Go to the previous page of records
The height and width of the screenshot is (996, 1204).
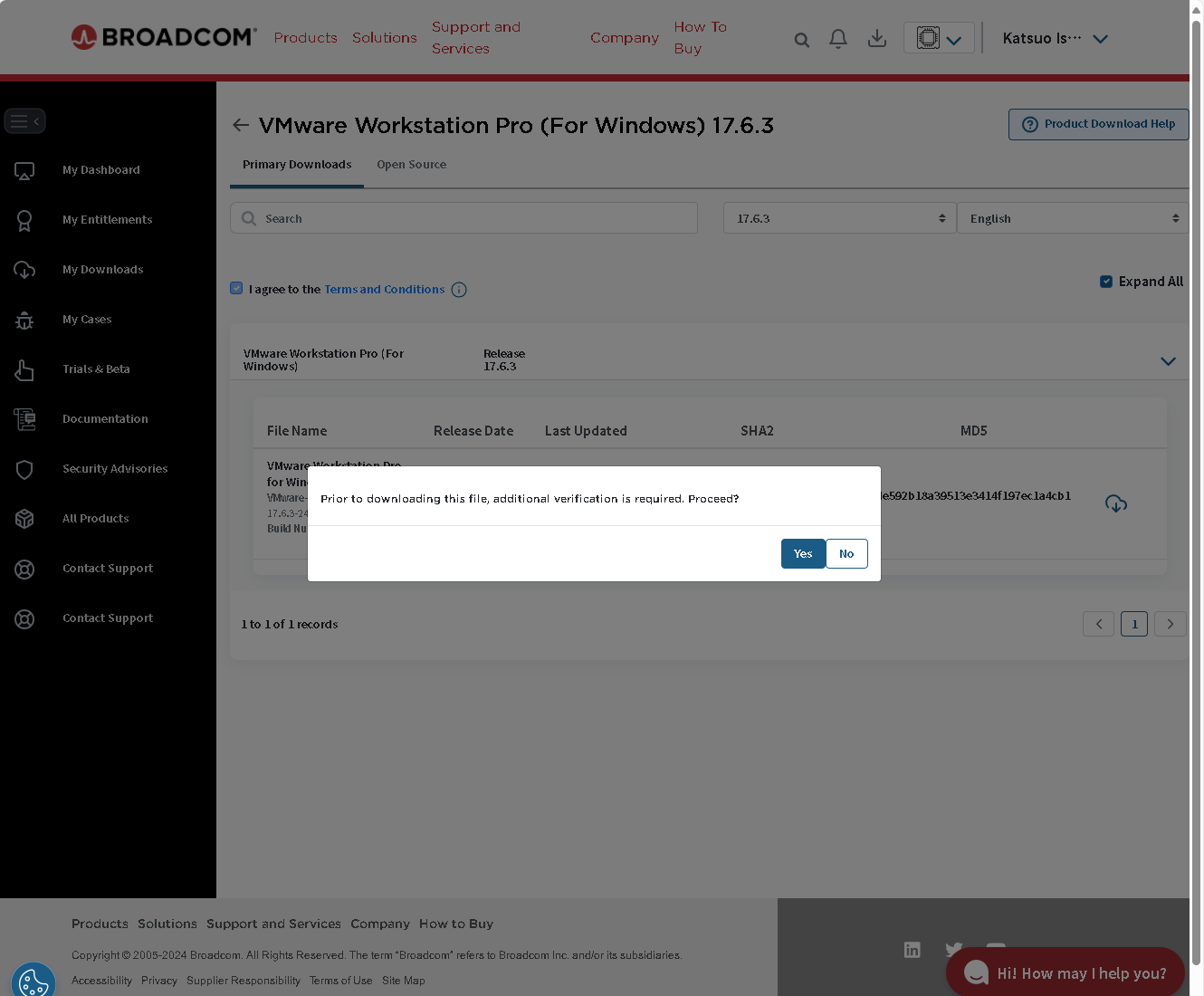(x=1099, y=624)
